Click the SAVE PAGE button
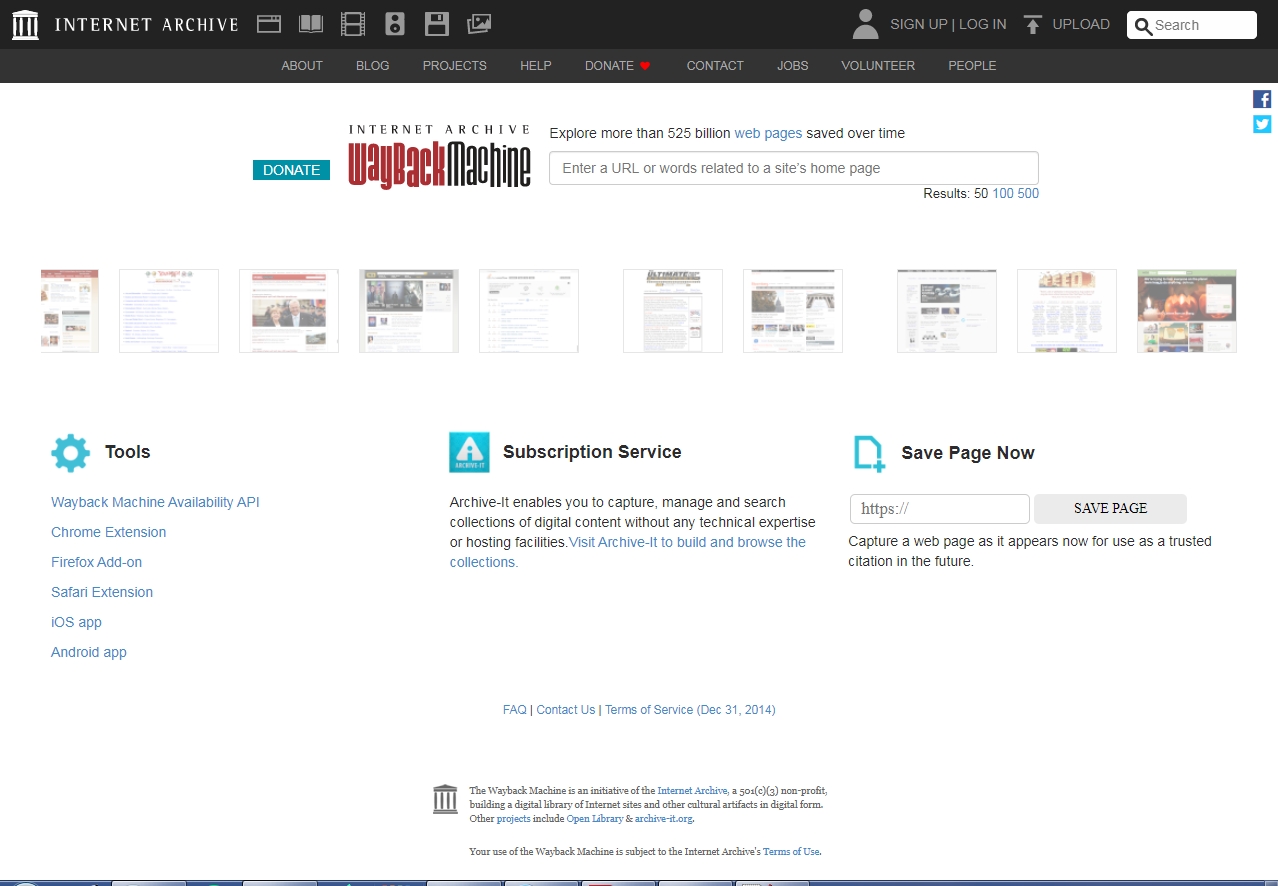1278x886 pixels. click(1110, 508)
